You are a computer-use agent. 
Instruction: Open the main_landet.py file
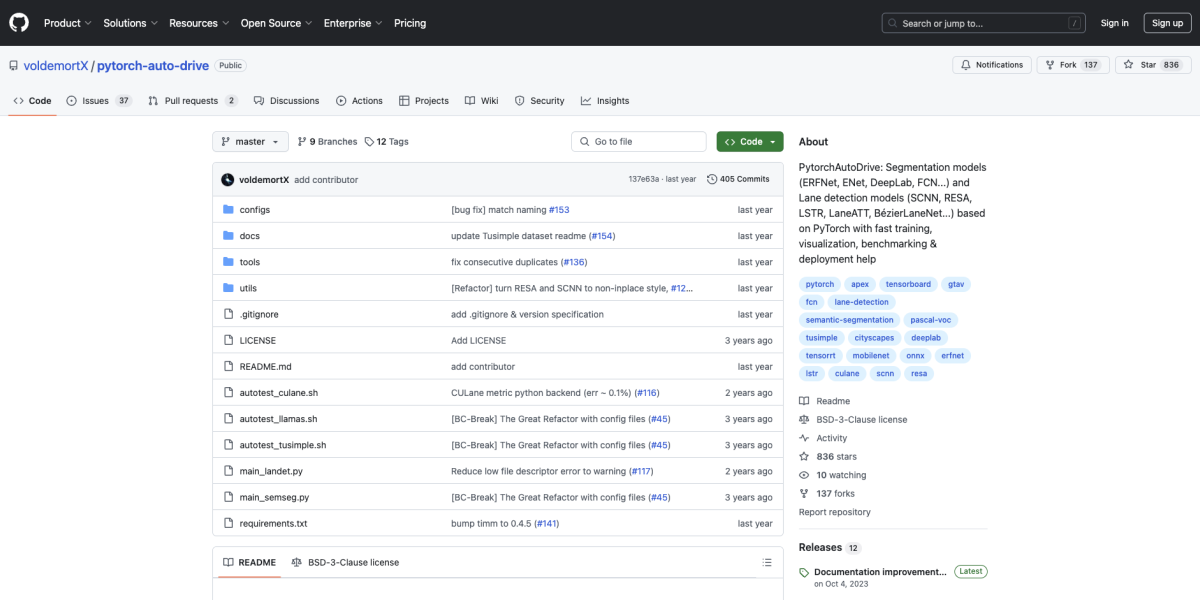coord(271,471)
